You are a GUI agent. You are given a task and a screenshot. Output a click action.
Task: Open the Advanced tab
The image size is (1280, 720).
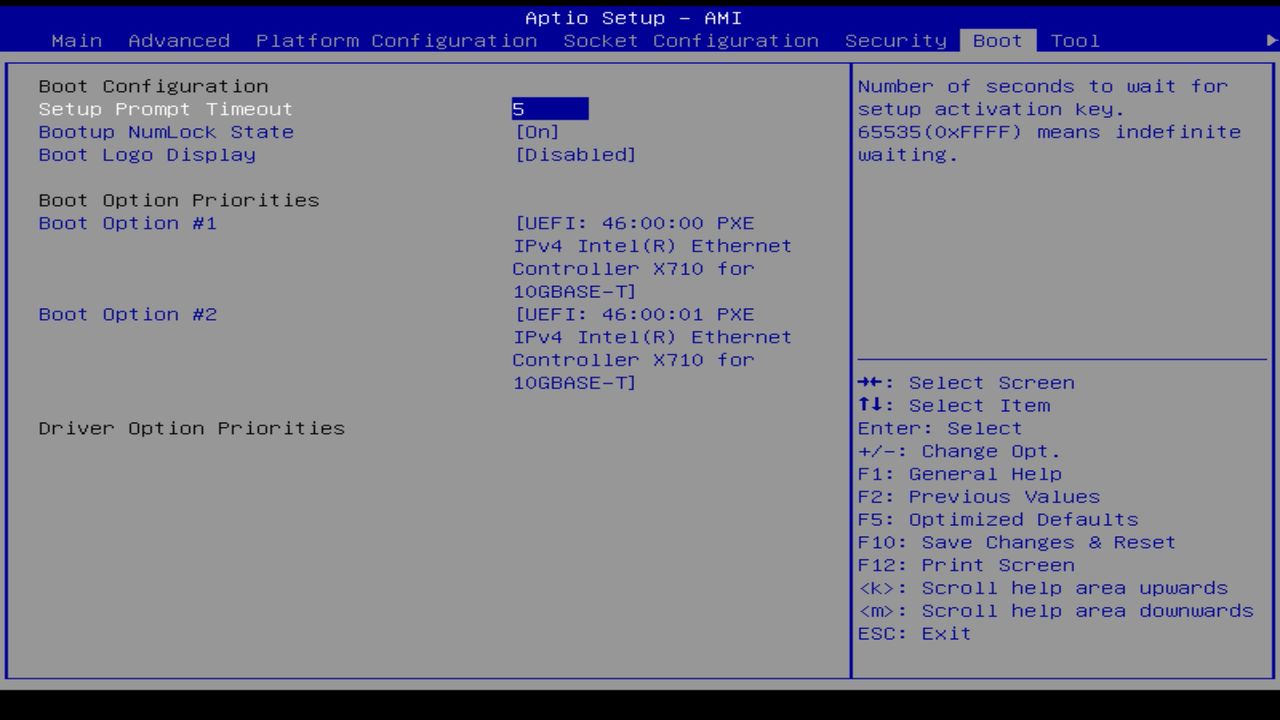point(178,40)
